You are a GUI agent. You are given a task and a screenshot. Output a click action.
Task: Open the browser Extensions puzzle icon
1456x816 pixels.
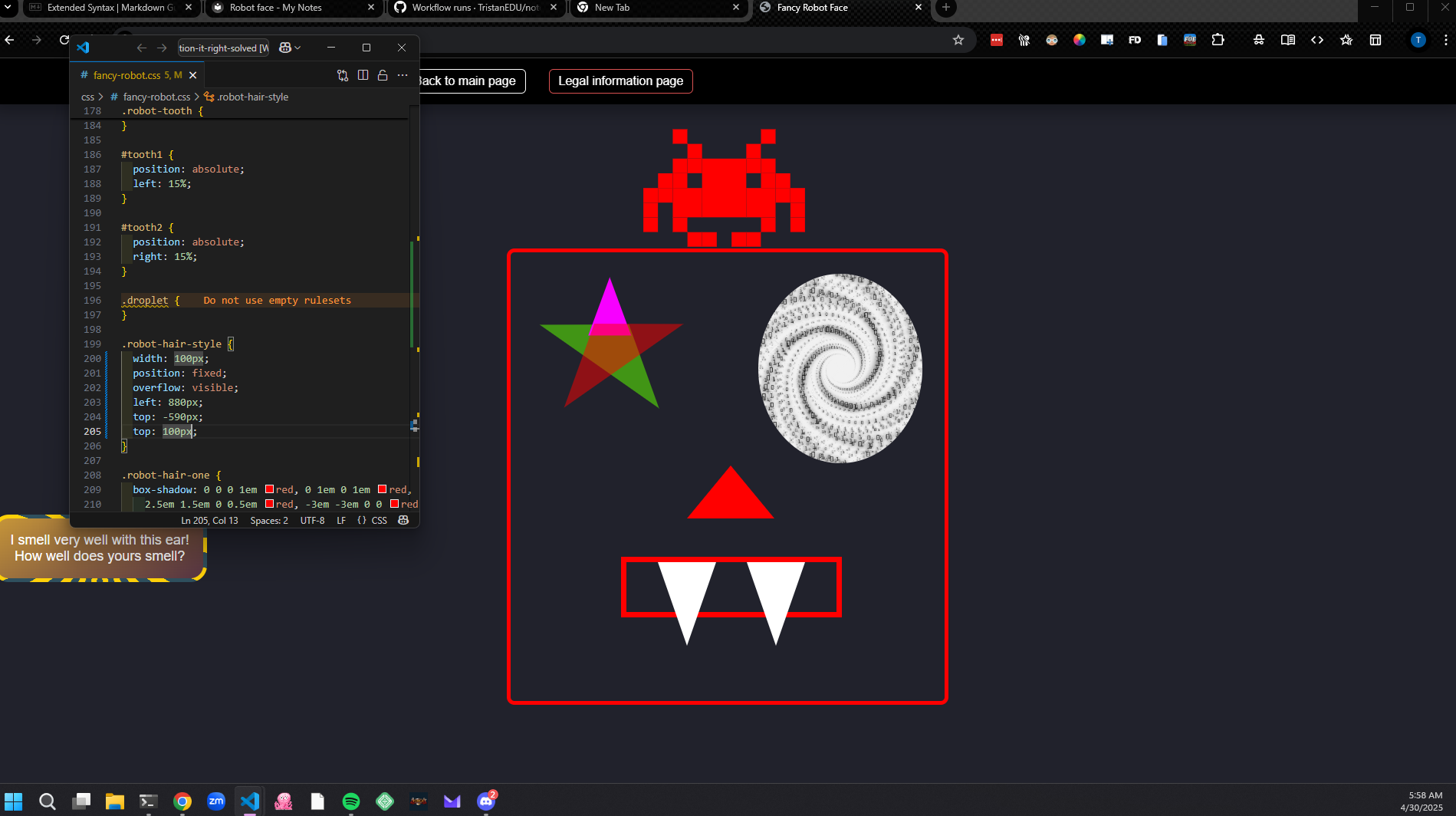[1218, 40]
